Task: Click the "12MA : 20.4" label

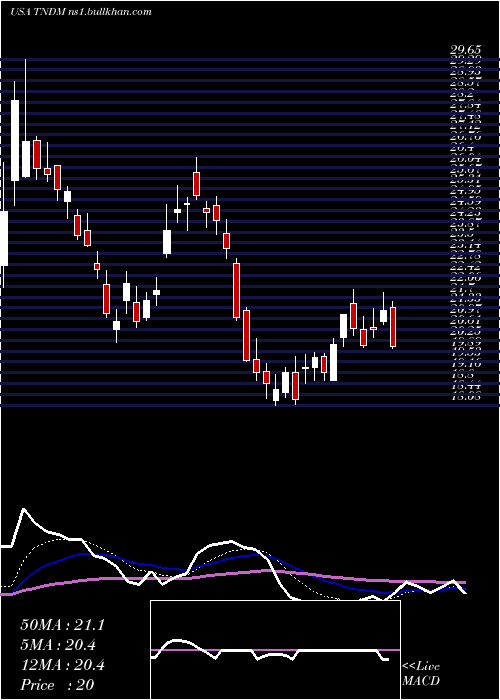Action: point(62,665)
